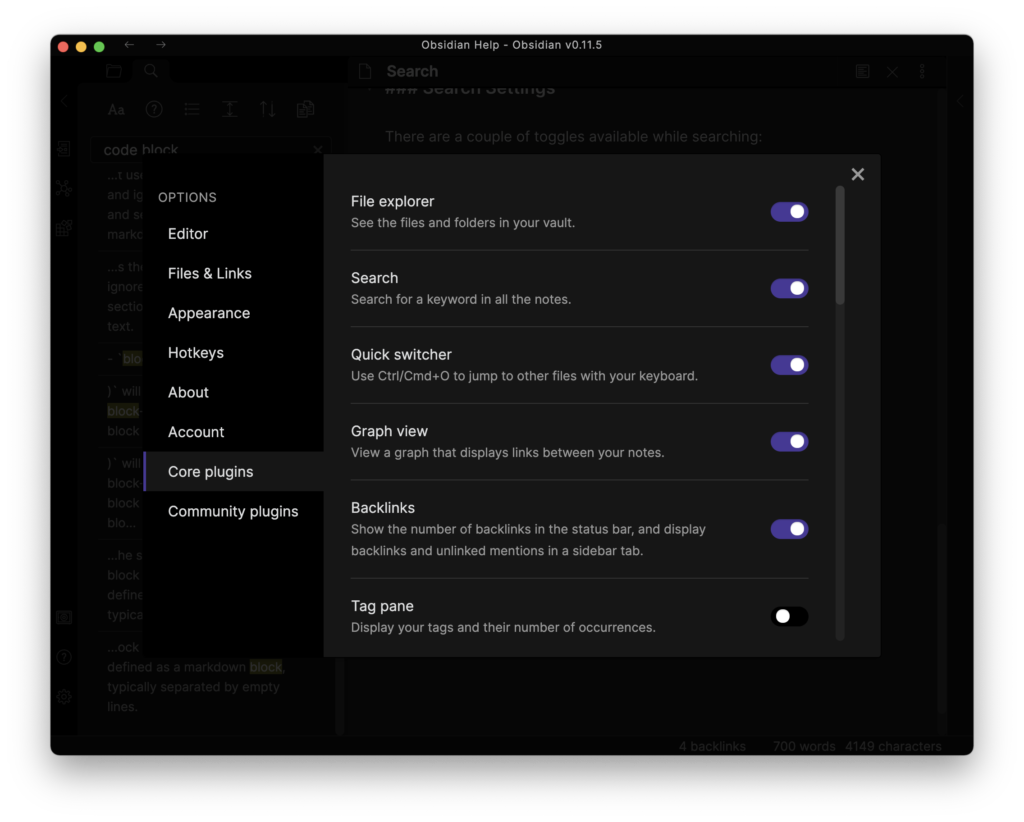The height and width of the screenshot is (822, 1024).
Task: Enable the Tag pane plugin toggle
Action: [x=789, y=616]
